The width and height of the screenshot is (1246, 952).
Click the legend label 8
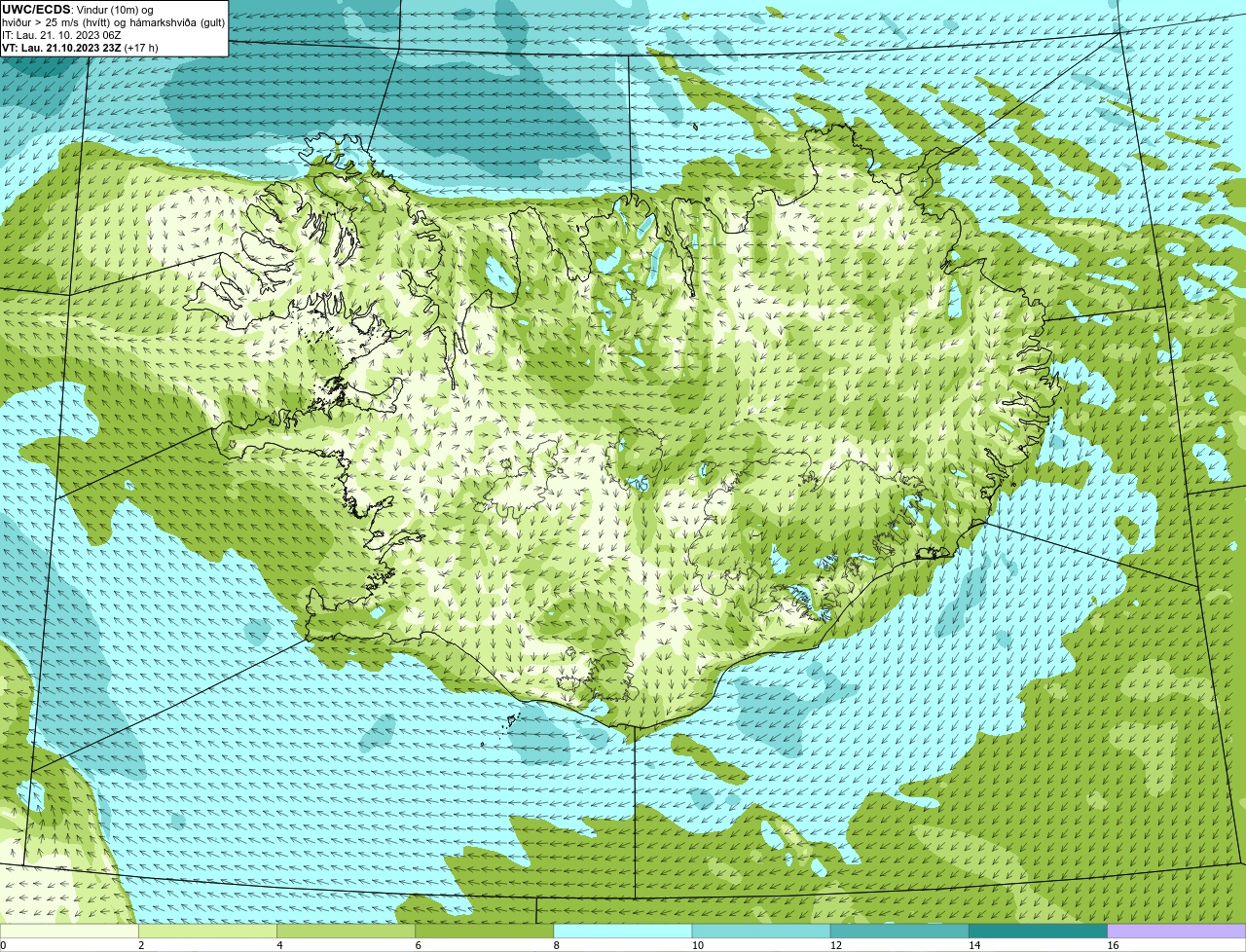[x=556, y=945]
